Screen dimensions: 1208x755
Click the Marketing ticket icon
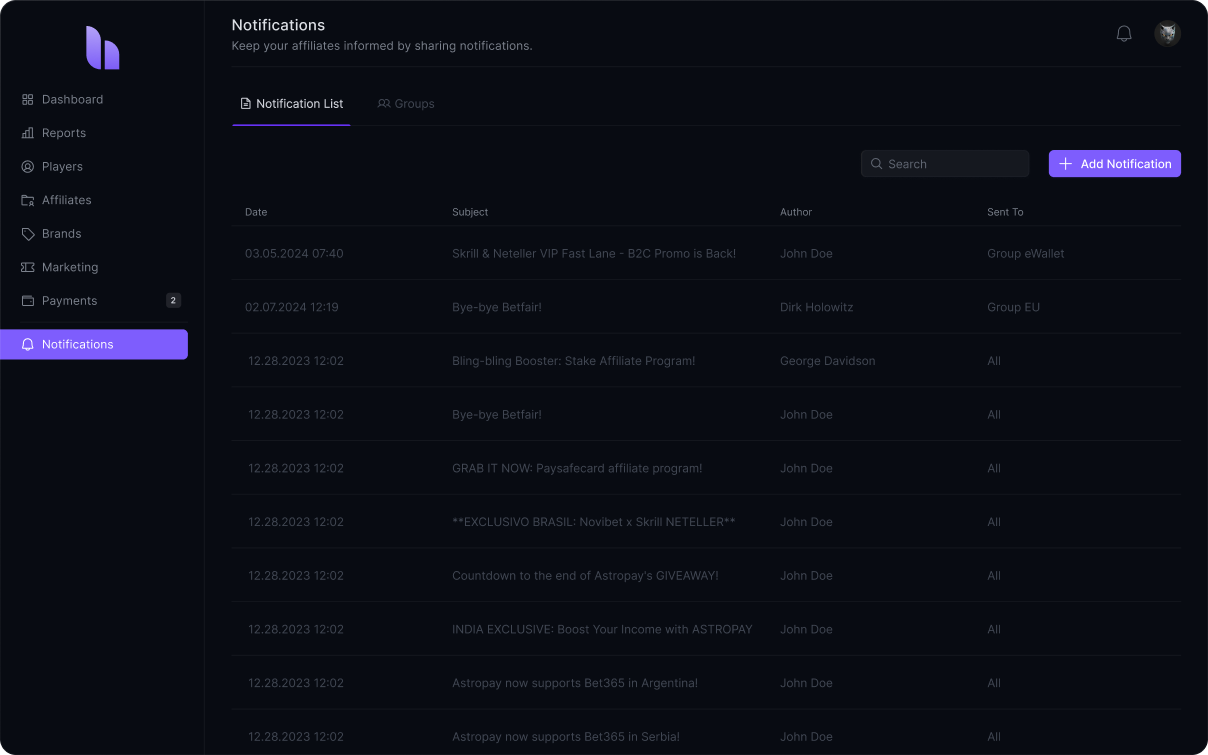click(28, 267)
